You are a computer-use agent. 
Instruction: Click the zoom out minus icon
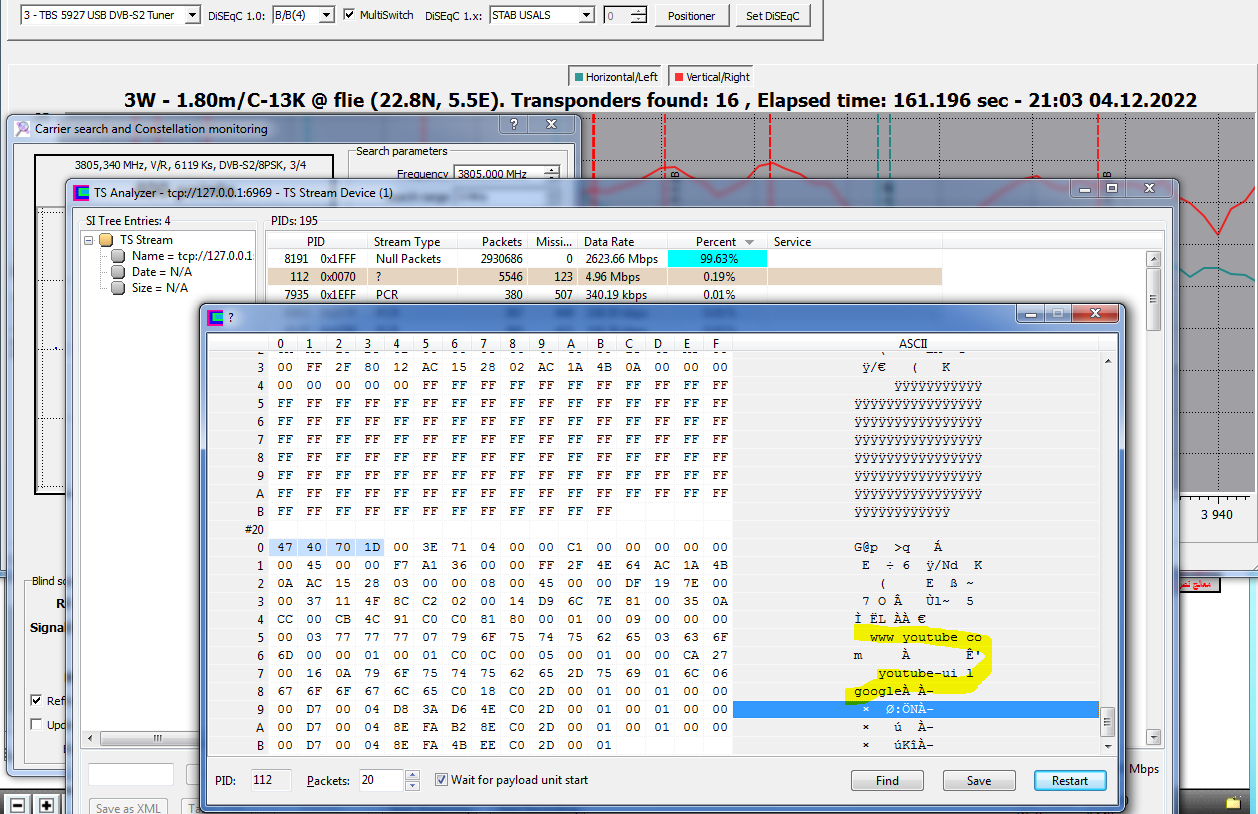(17, 804)
